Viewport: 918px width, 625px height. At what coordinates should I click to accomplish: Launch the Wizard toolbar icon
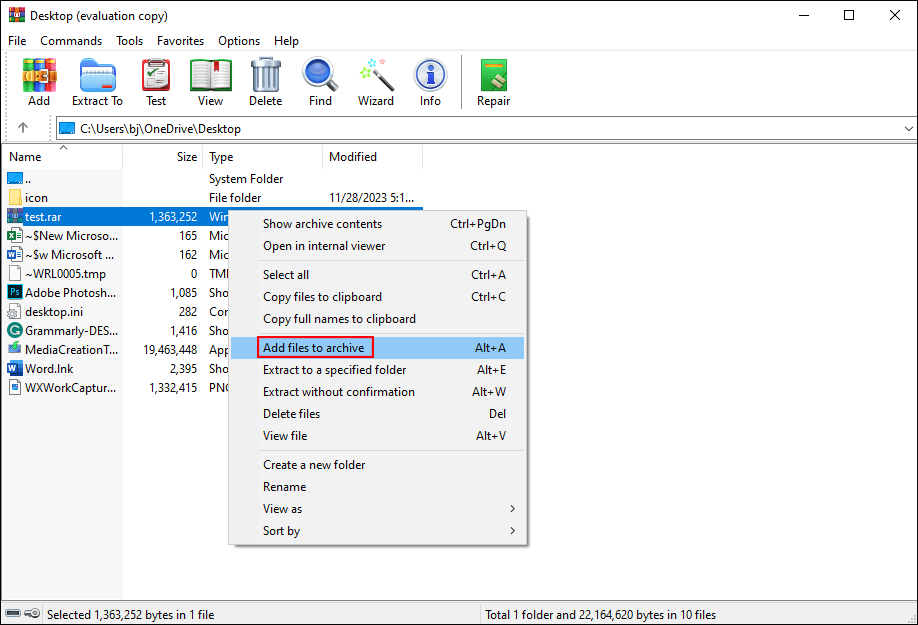click(375, 80)
